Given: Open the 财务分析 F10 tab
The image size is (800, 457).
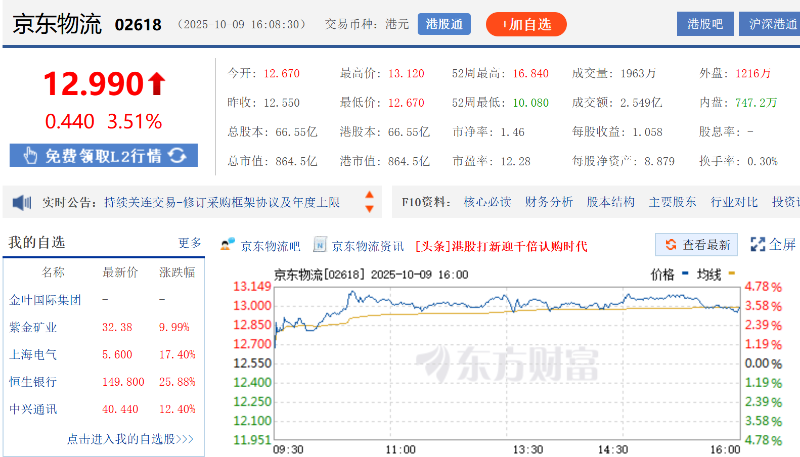Looking at the screenshot, I should tap(549, 202).
